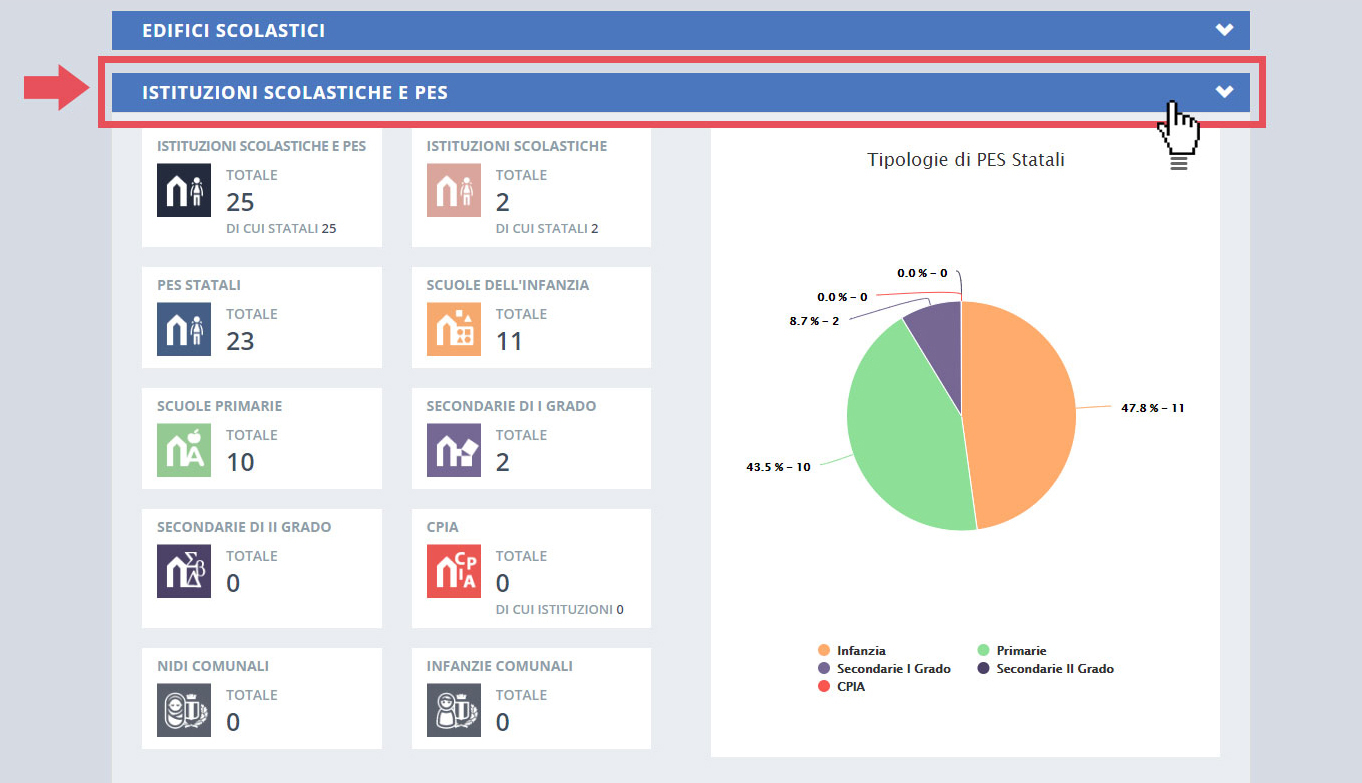Image resolution: width=1362 pixels, height=783 pixels.
Task: Click the red CPIA icon
Action: click(453, 571)
